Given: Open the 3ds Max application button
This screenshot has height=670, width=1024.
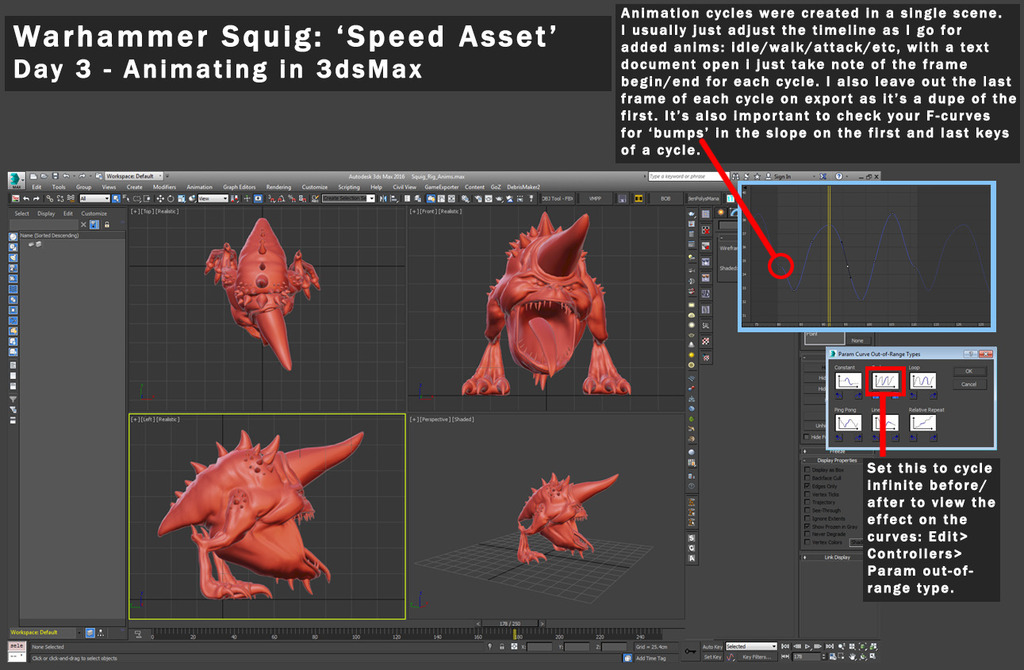Looking at the screenshot, I should point(16,180).
